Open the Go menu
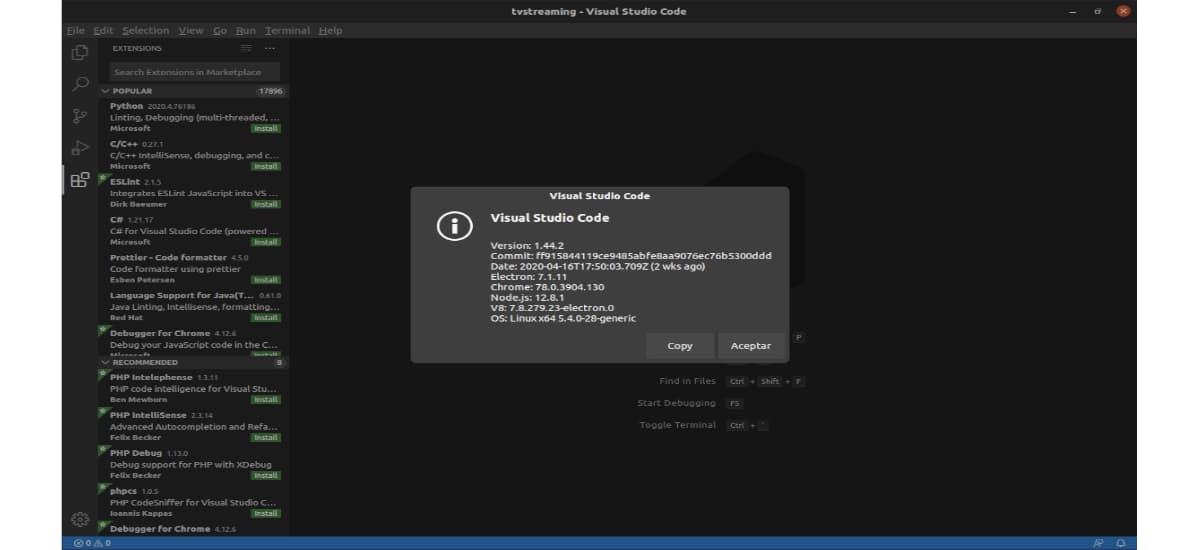The height and width of the screenshot is (550, 1200). coord(220,30)
